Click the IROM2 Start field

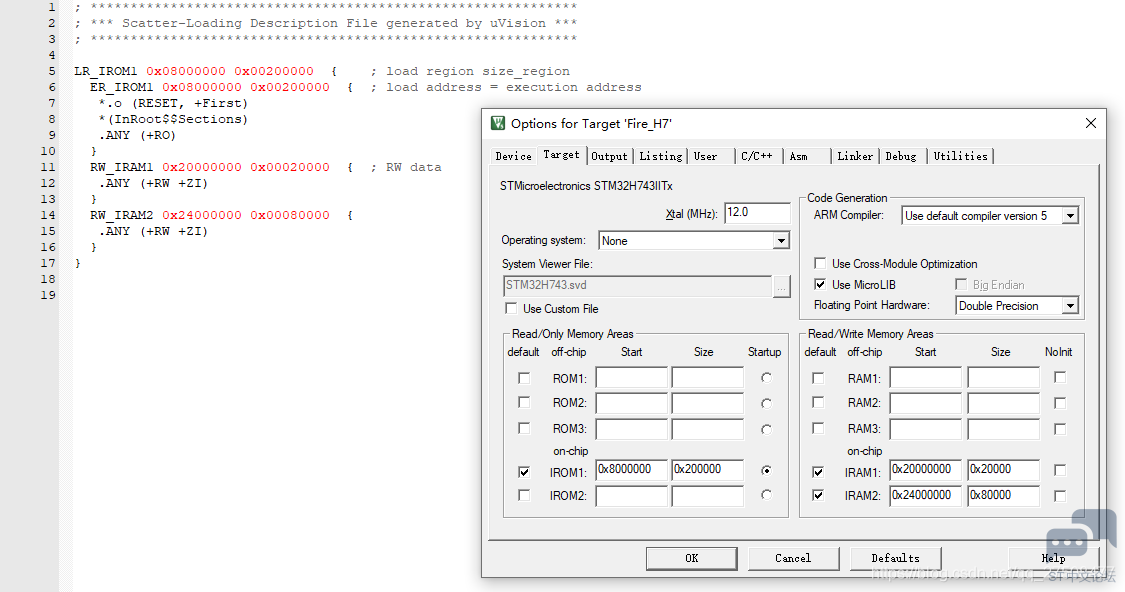pos(631,496)
